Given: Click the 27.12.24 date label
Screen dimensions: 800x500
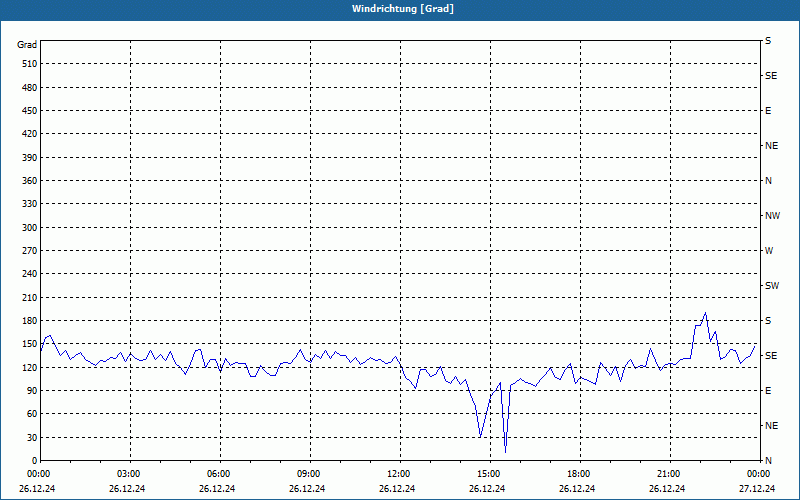Looking at the screenshot, I should [757, 488].
